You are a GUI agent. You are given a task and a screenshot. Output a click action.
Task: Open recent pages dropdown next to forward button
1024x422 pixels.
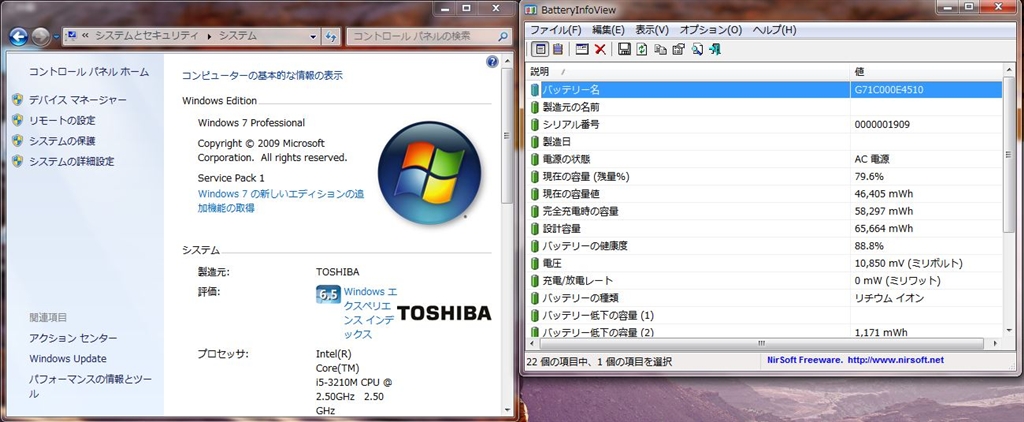pos(56,37)
